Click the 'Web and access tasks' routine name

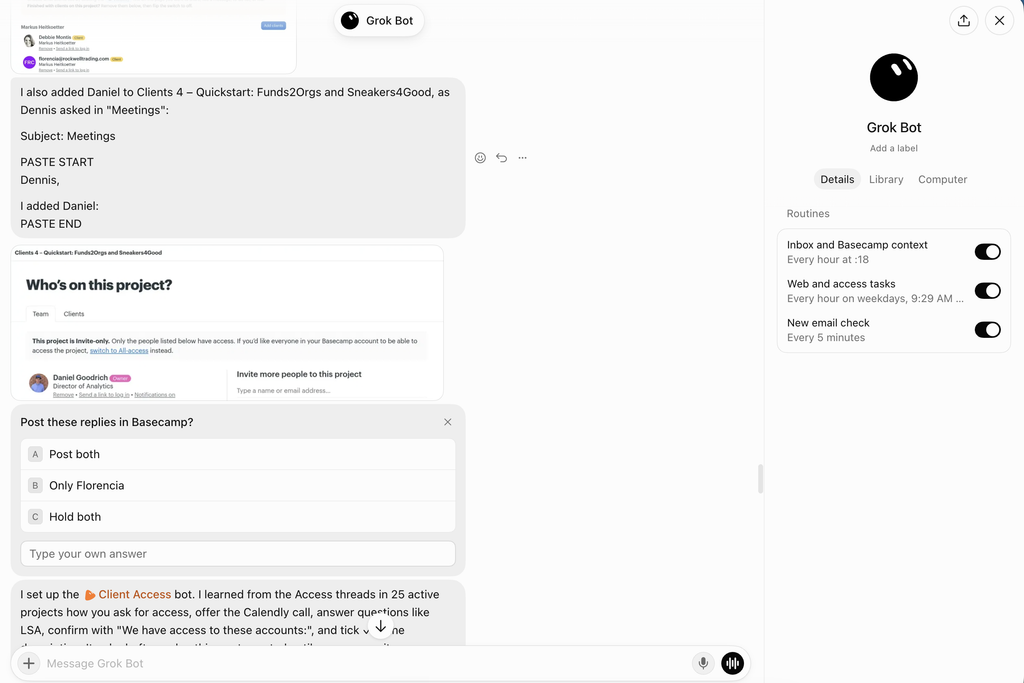pos(841,284)
